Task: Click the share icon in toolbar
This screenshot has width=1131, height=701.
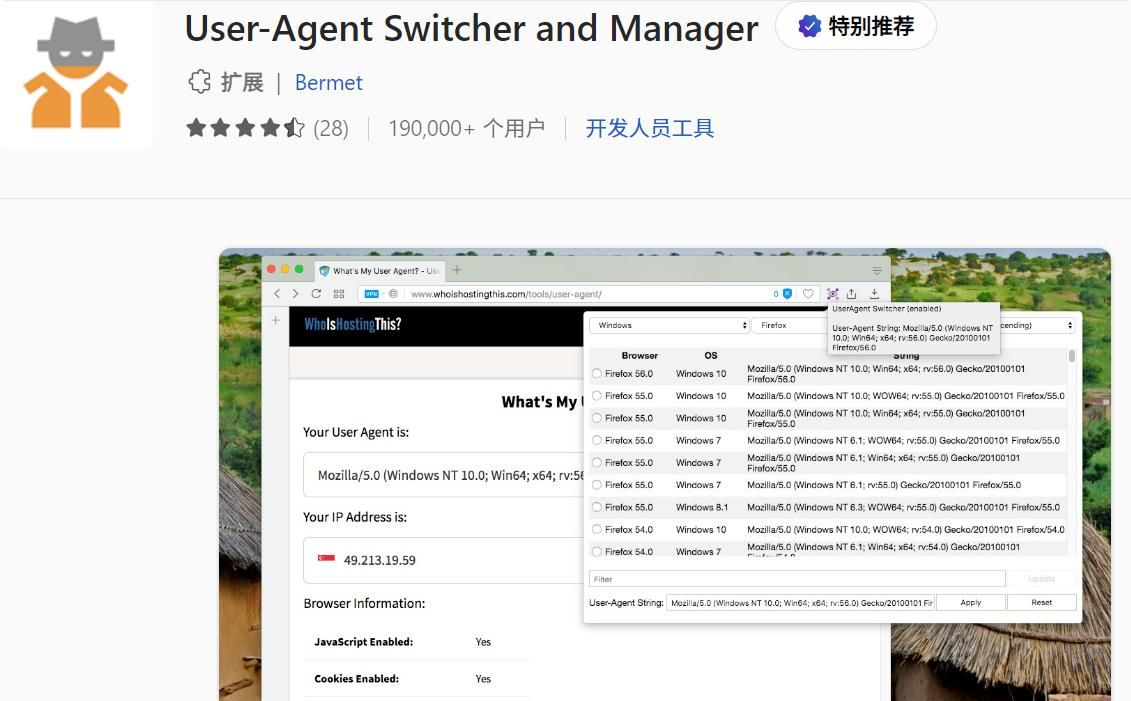Action: pos(852,294)
